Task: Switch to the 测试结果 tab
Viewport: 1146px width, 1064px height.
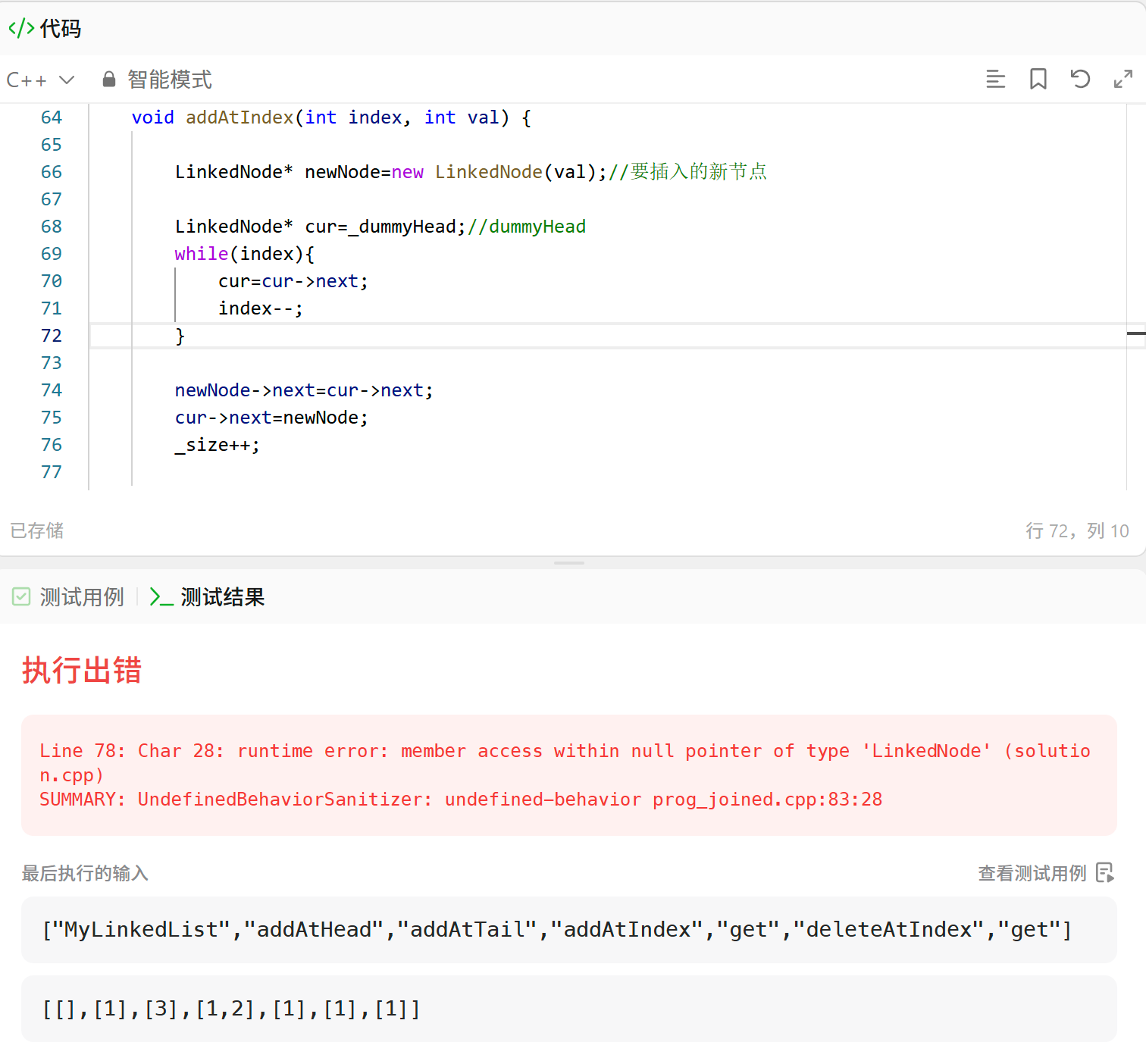Action: point(207,597)
